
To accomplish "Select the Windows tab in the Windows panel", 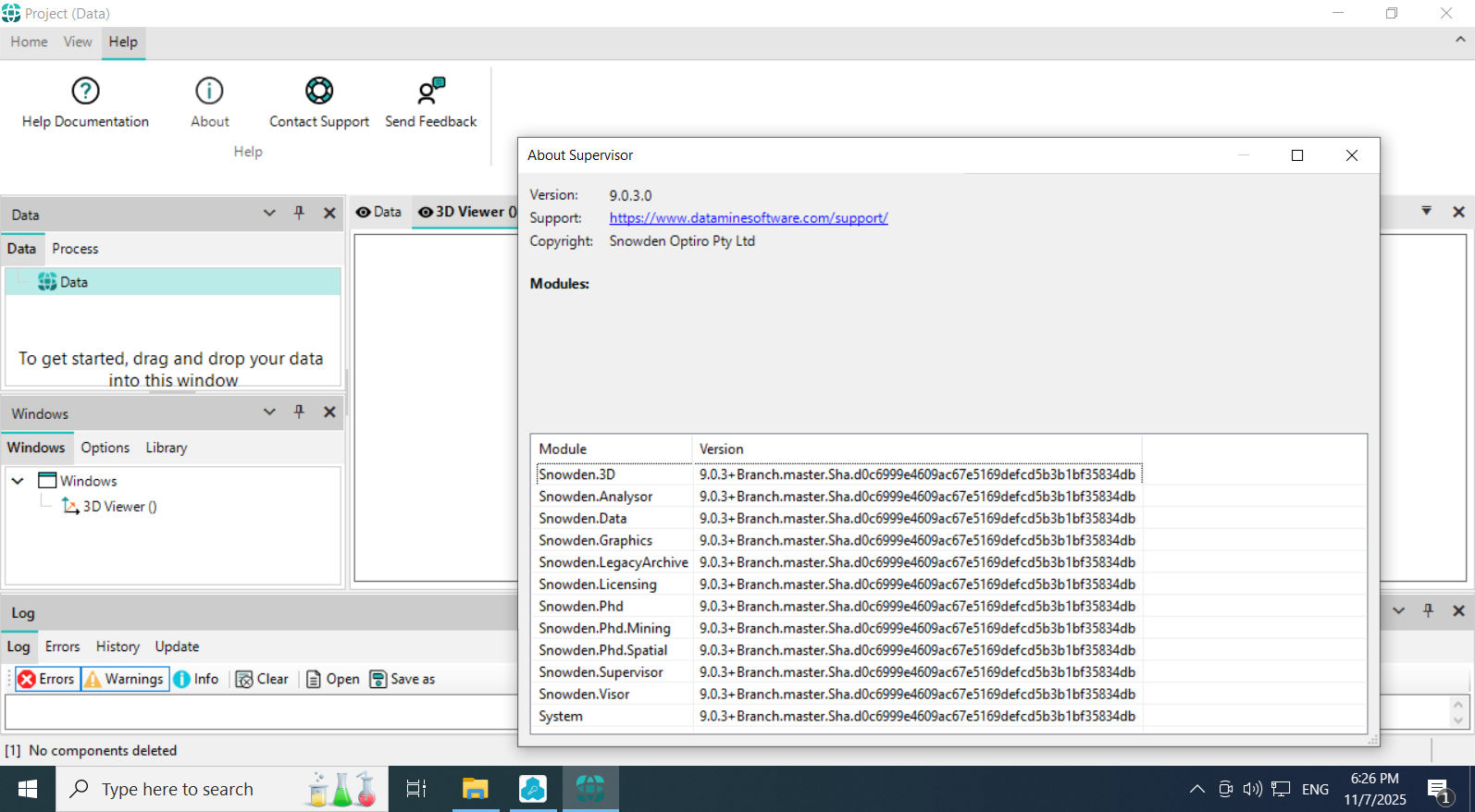I will [36, 448].
